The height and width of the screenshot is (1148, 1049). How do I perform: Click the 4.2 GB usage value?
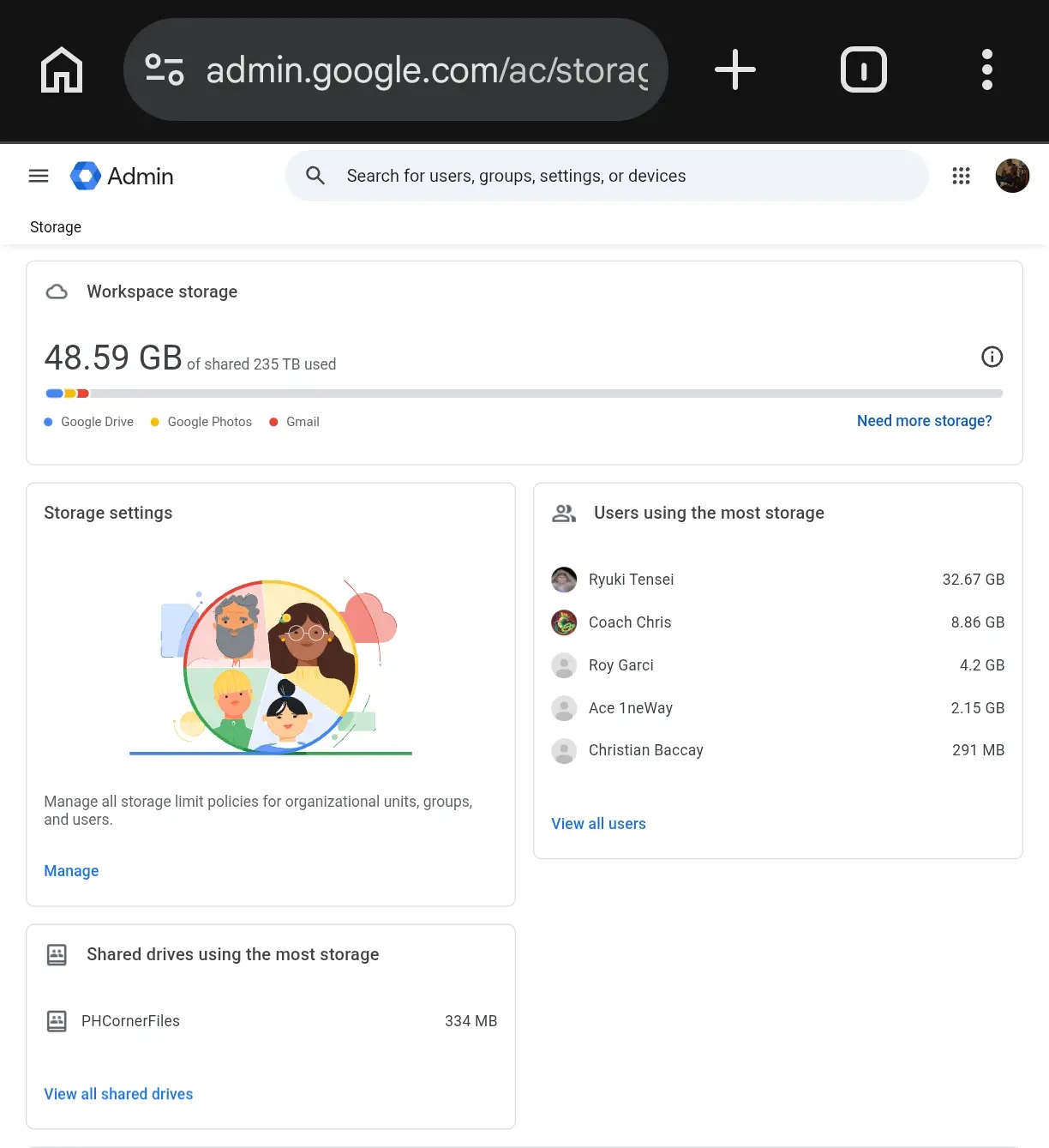click(x=982, y=665)
